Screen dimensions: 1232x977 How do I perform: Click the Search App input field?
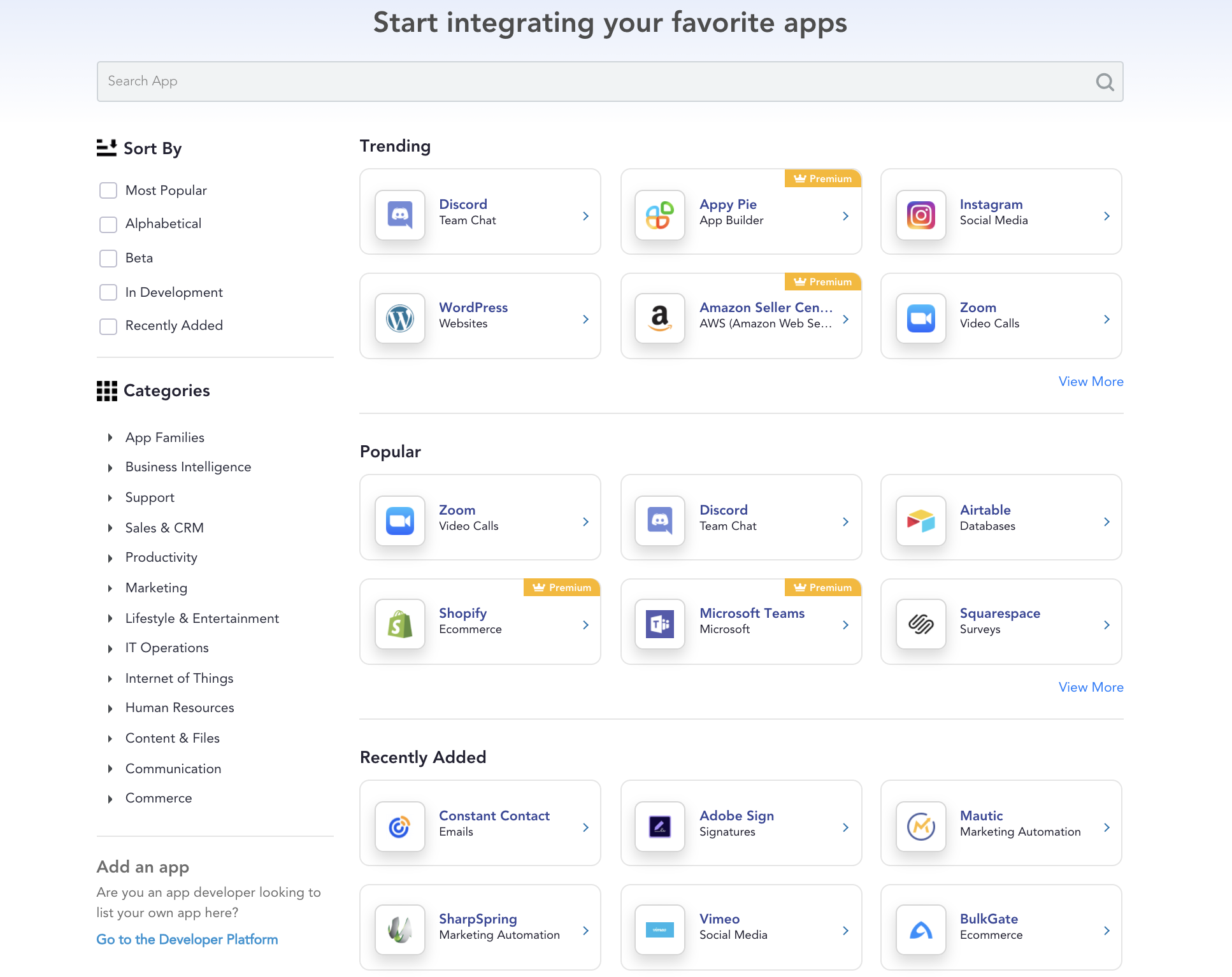[x=610, y=81]
